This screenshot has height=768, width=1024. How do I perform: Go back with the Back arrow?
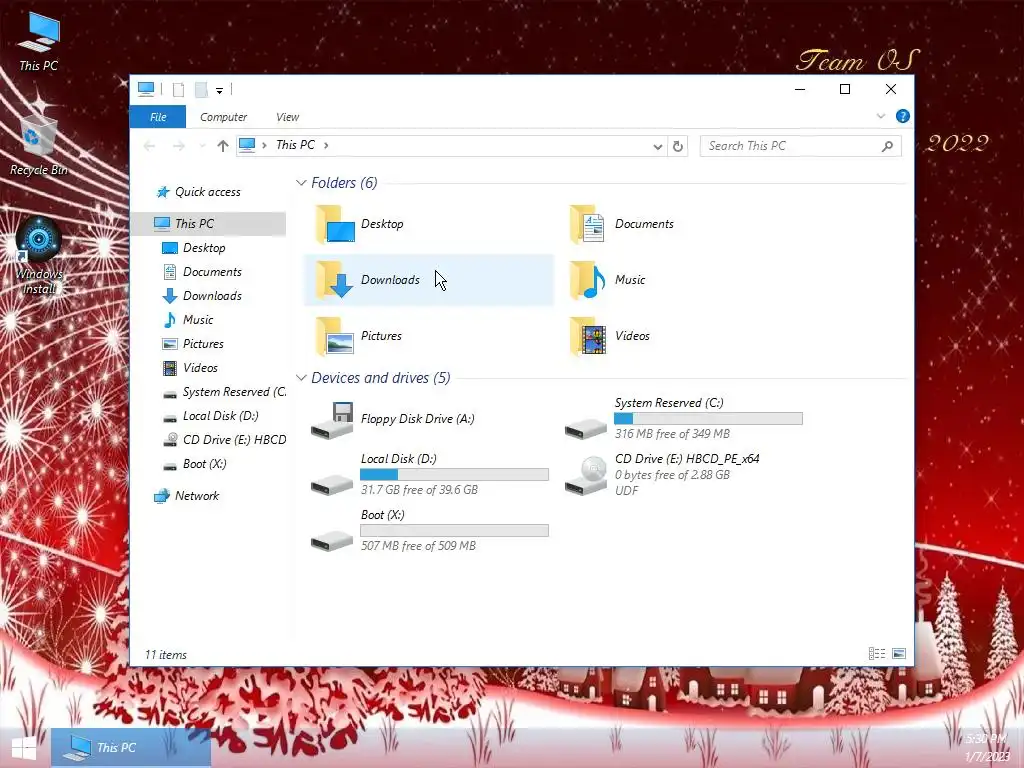[x=150, y=146]
